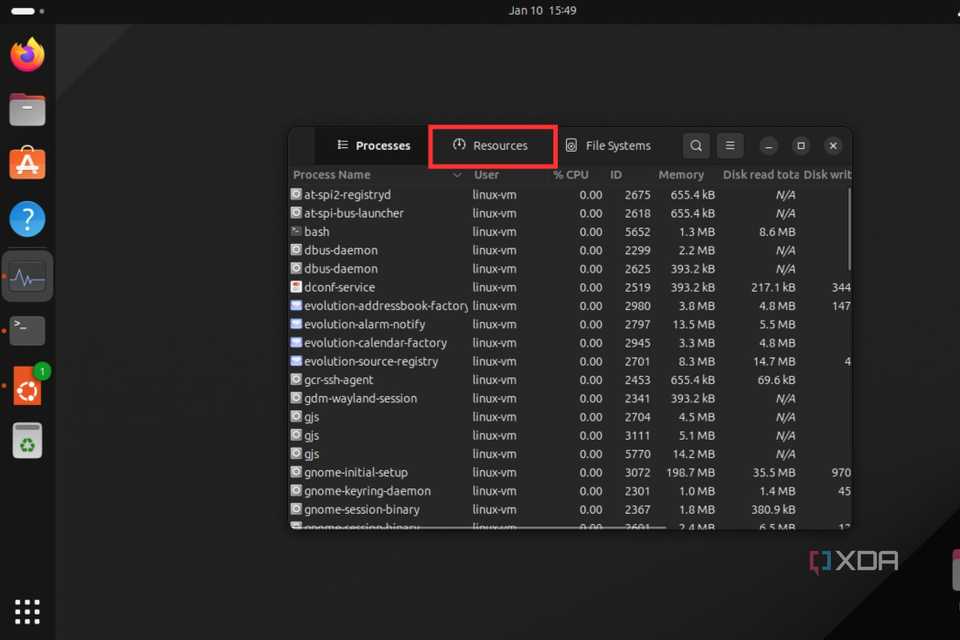Click the Software Updater dock icon
This screenshot has height=640, width=960.
coord(27,385)
